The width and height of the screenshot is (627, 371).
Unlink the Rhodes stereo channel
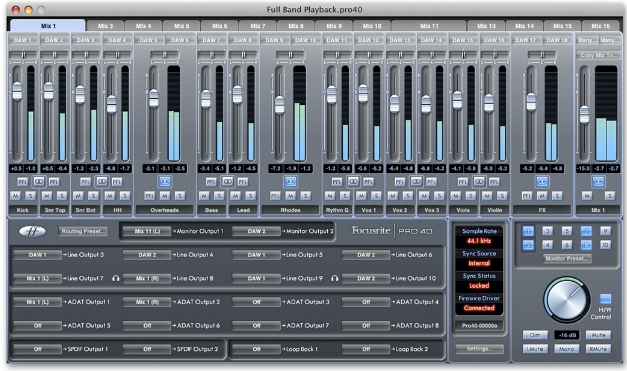(290, 182)
